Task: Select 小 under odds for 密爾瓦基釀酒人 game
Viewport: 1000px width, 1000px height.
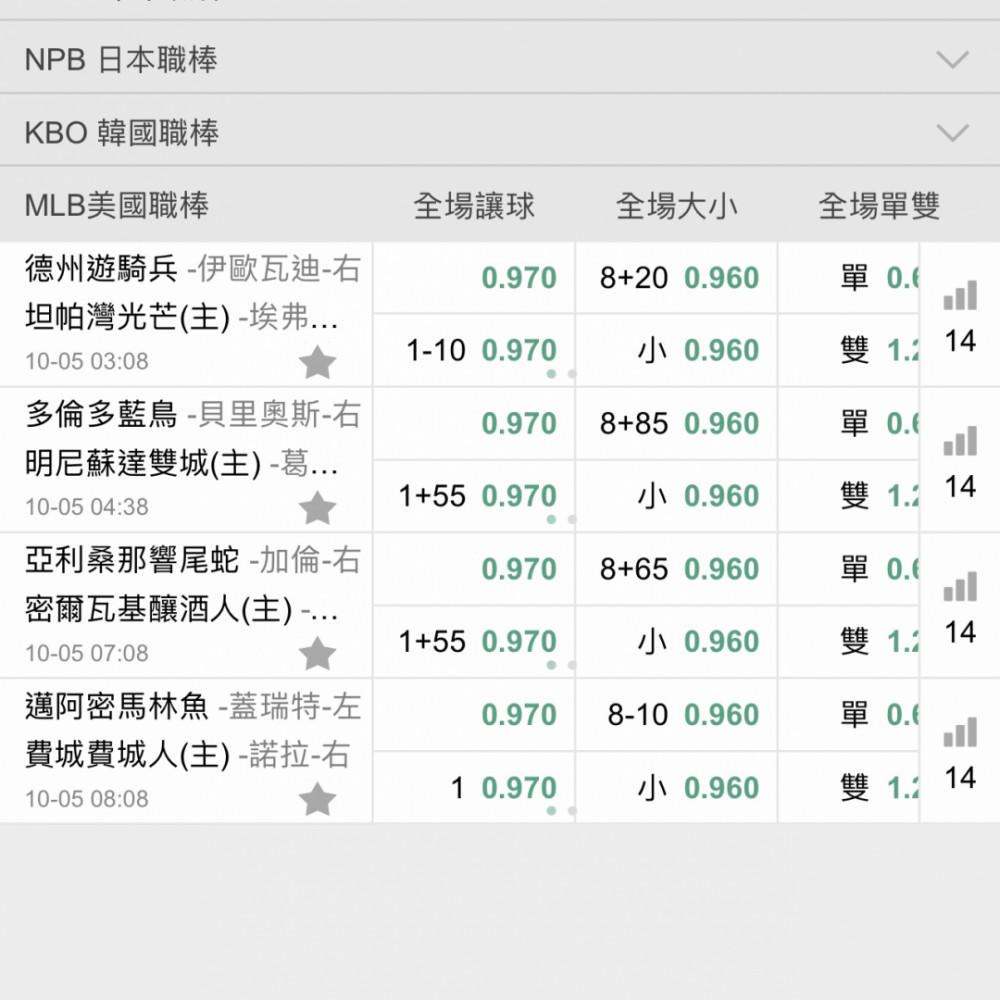Action: click(x=677, y=642)
